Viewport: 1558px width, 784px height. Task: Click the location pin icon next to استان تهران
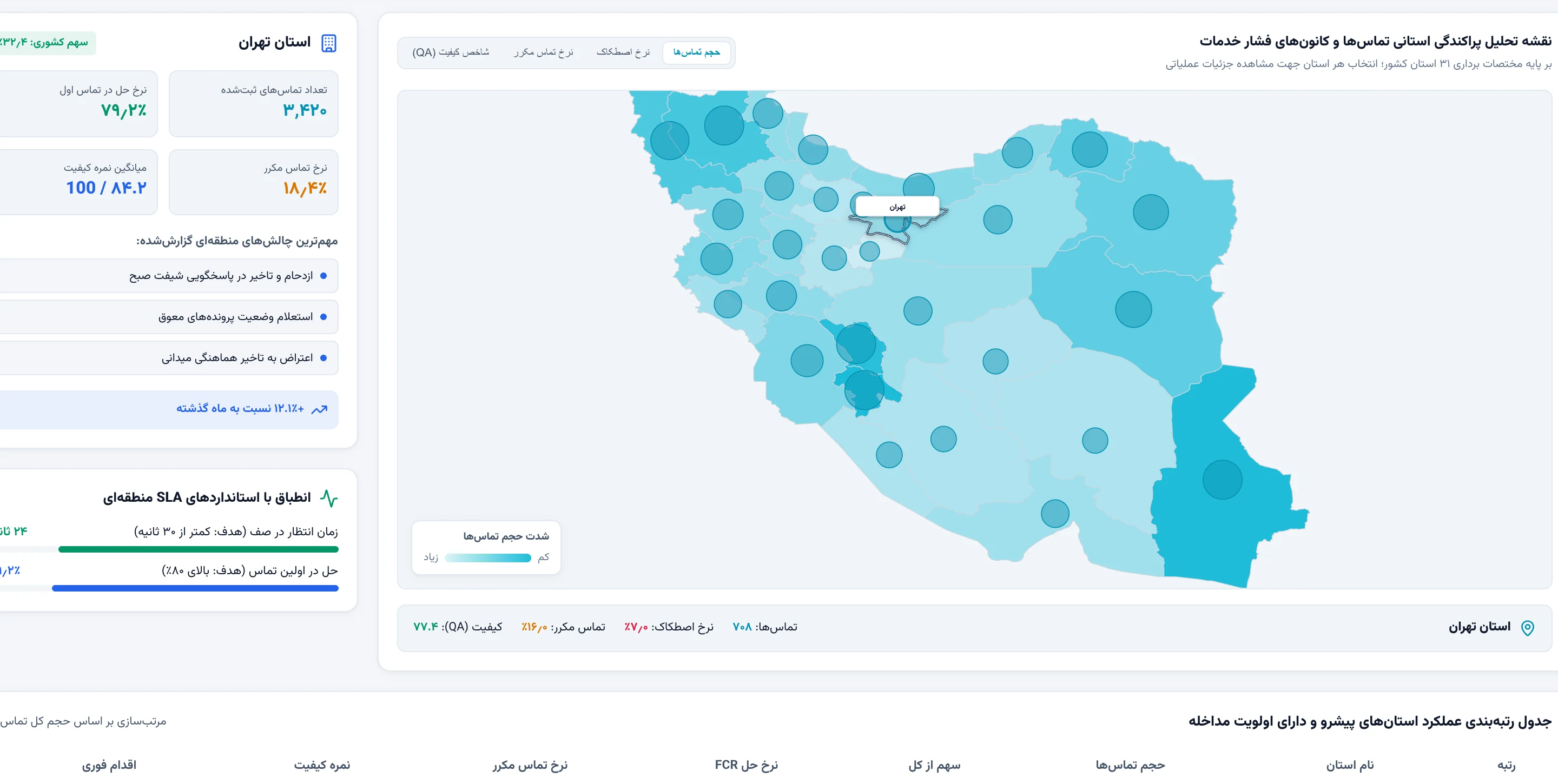1527,627
